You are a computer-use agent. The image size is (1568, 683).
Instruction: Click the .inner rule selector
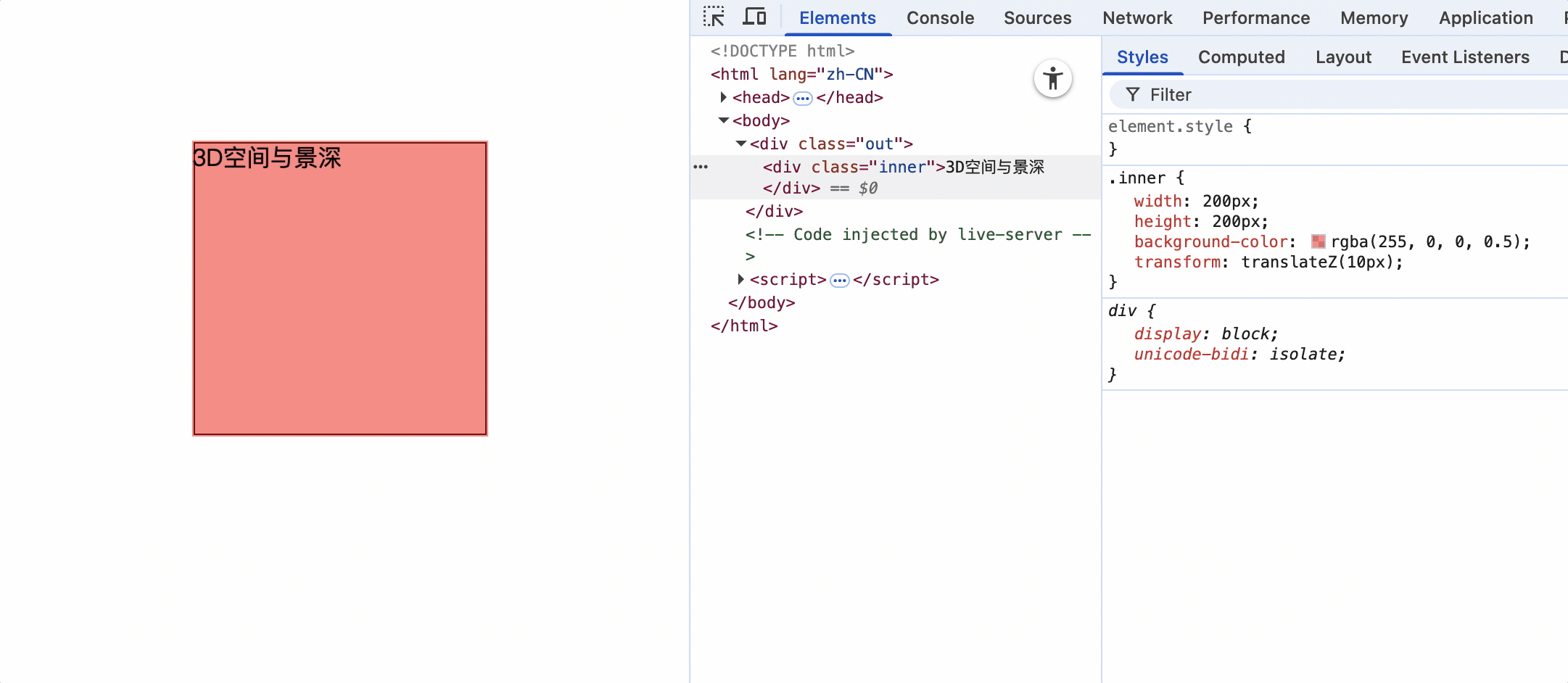[x=1136, y=178]
